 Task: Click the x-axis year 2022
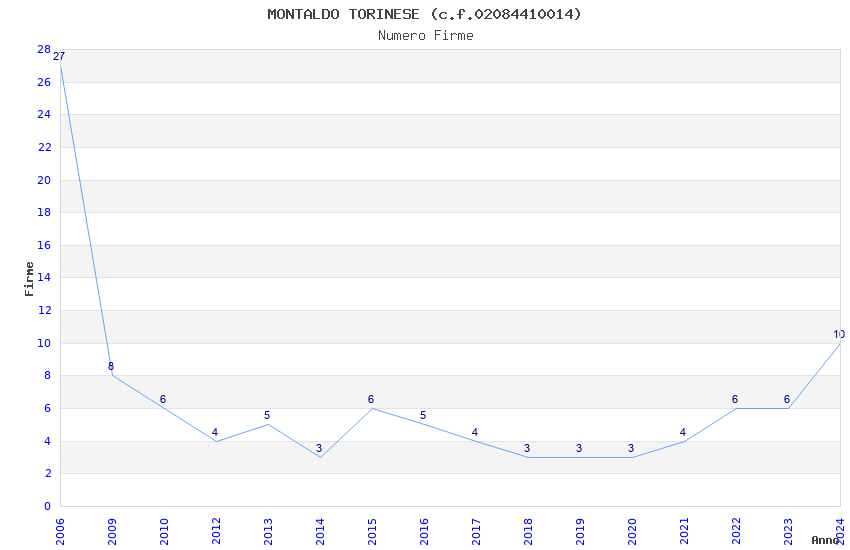tap(737, 532)
